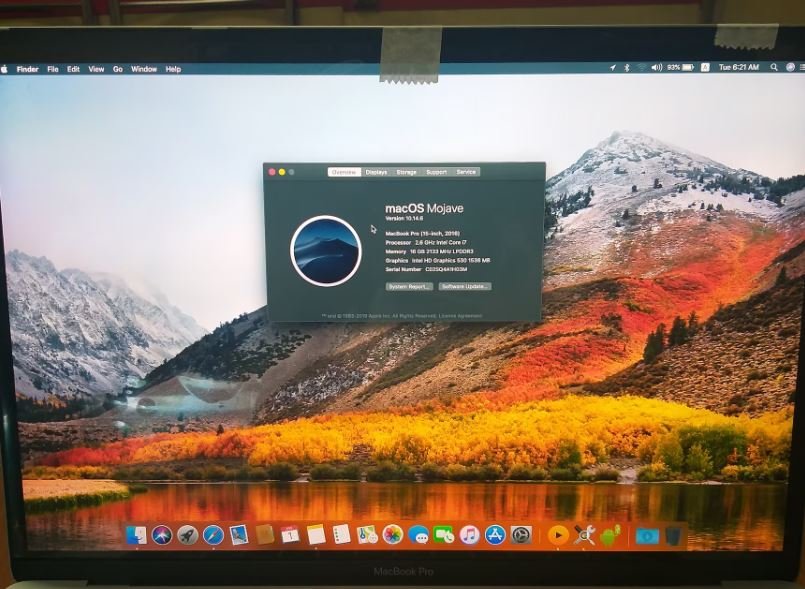Open the License Agreement link
This screenshot has width=805, height=589.
463,316
